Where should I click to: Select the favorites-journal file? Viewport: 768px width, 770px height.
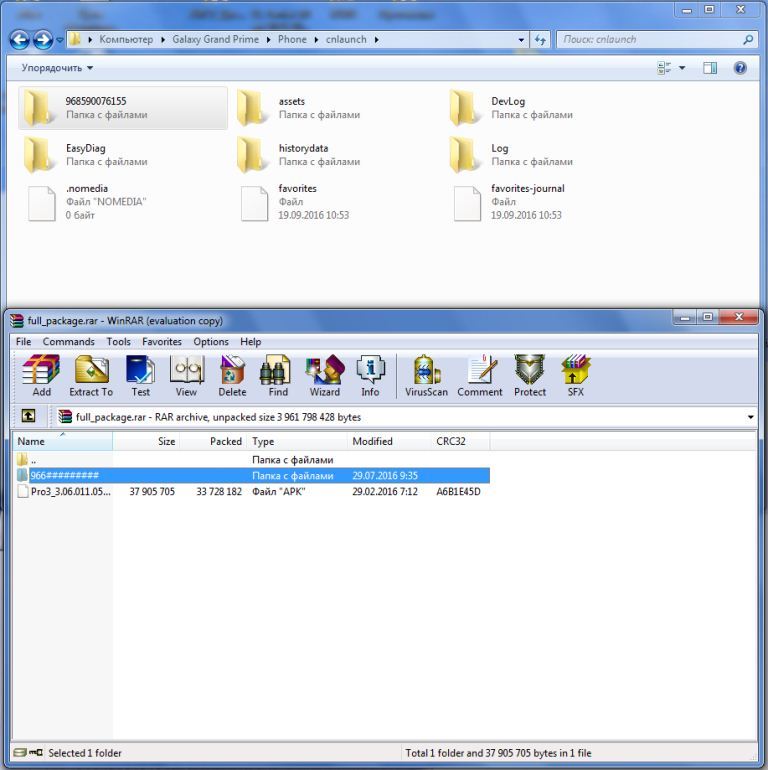[509, 202]
